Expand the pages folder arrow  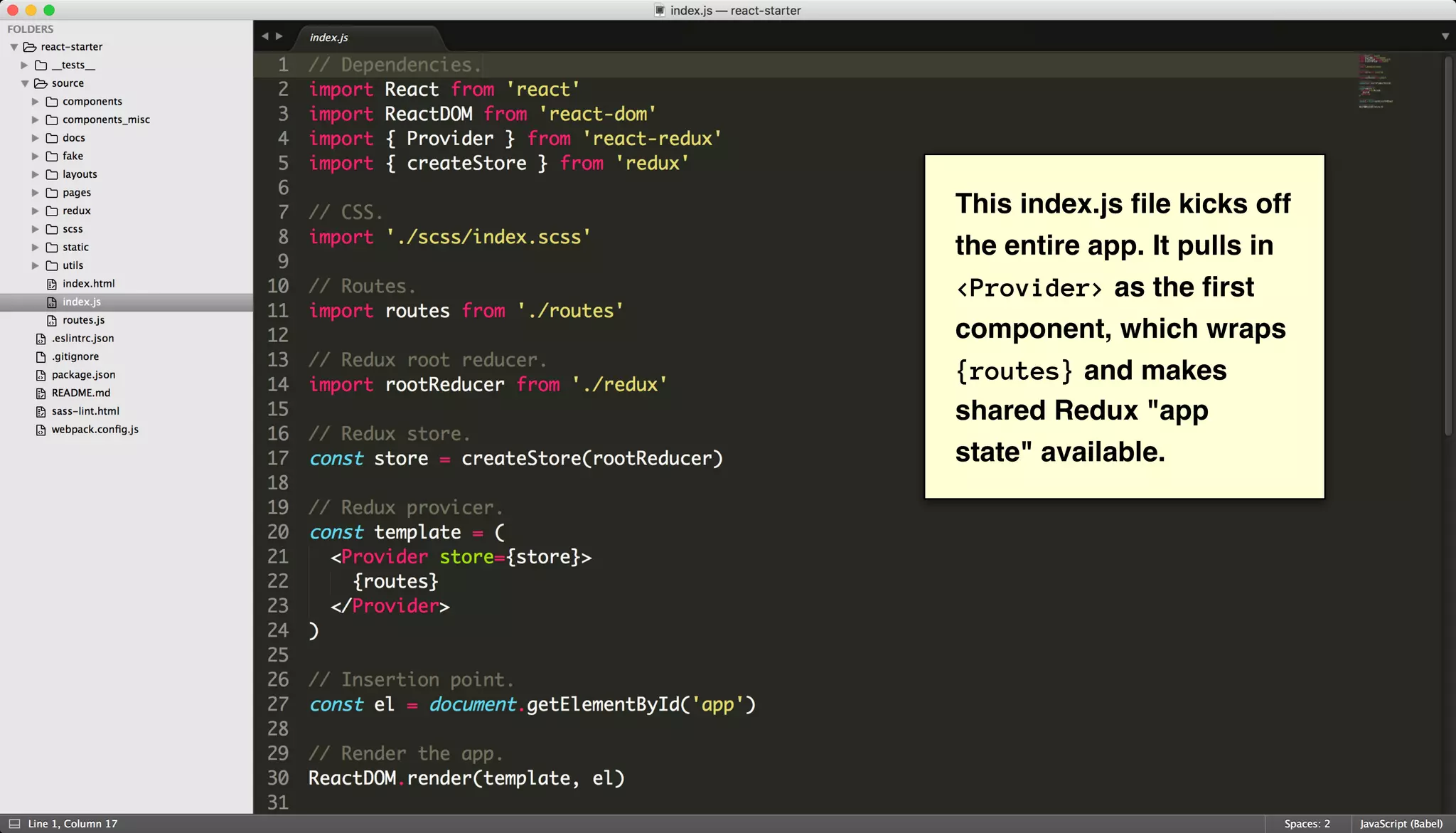tap(36, 193)
